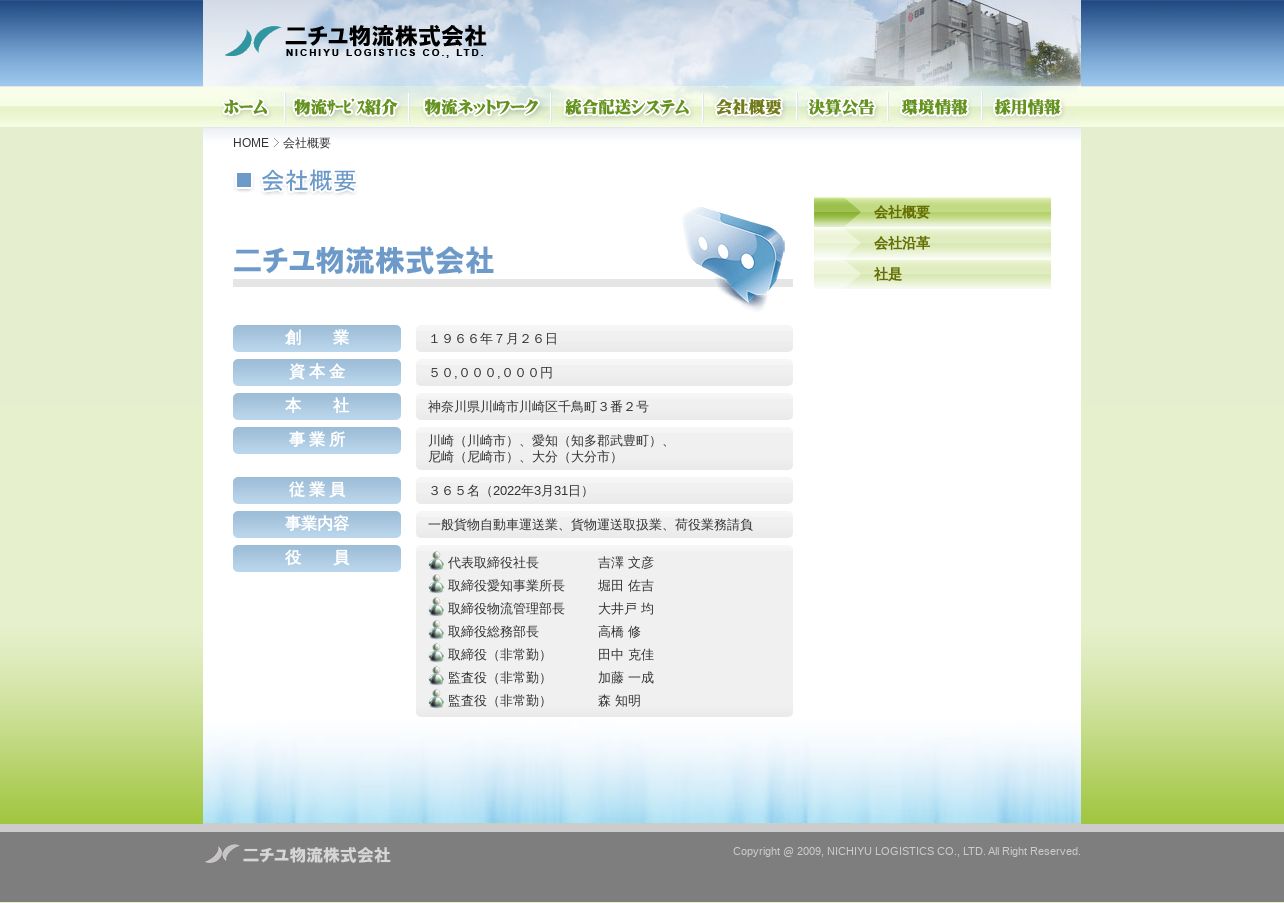Click the 資本金 label
Image resolution: width=1284 pixels, height=903 pixels.
click(317, 372)
